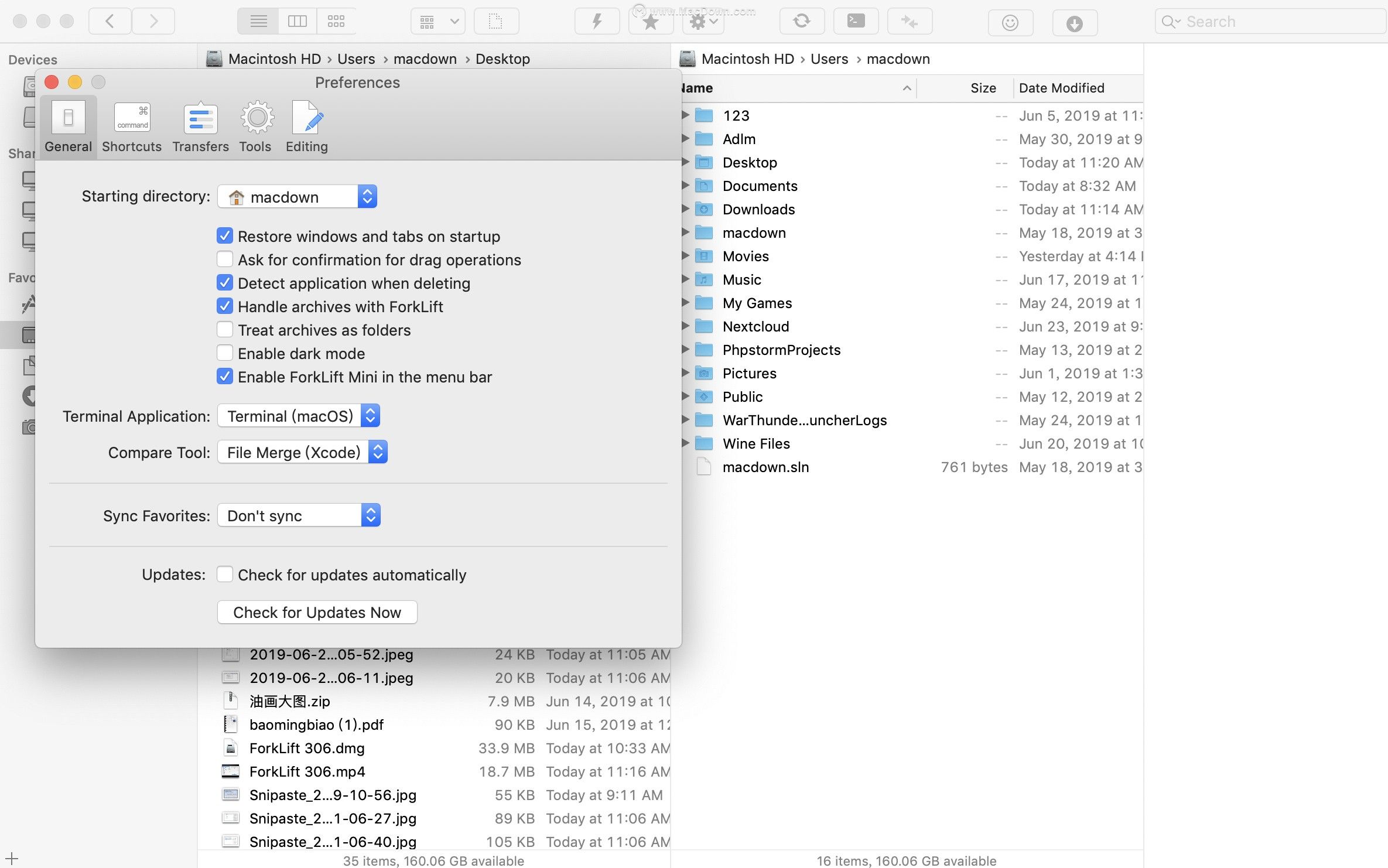Click Users in the right pane path bar
This screenshot has width=1388, height=868.
(x=829, y=59)
